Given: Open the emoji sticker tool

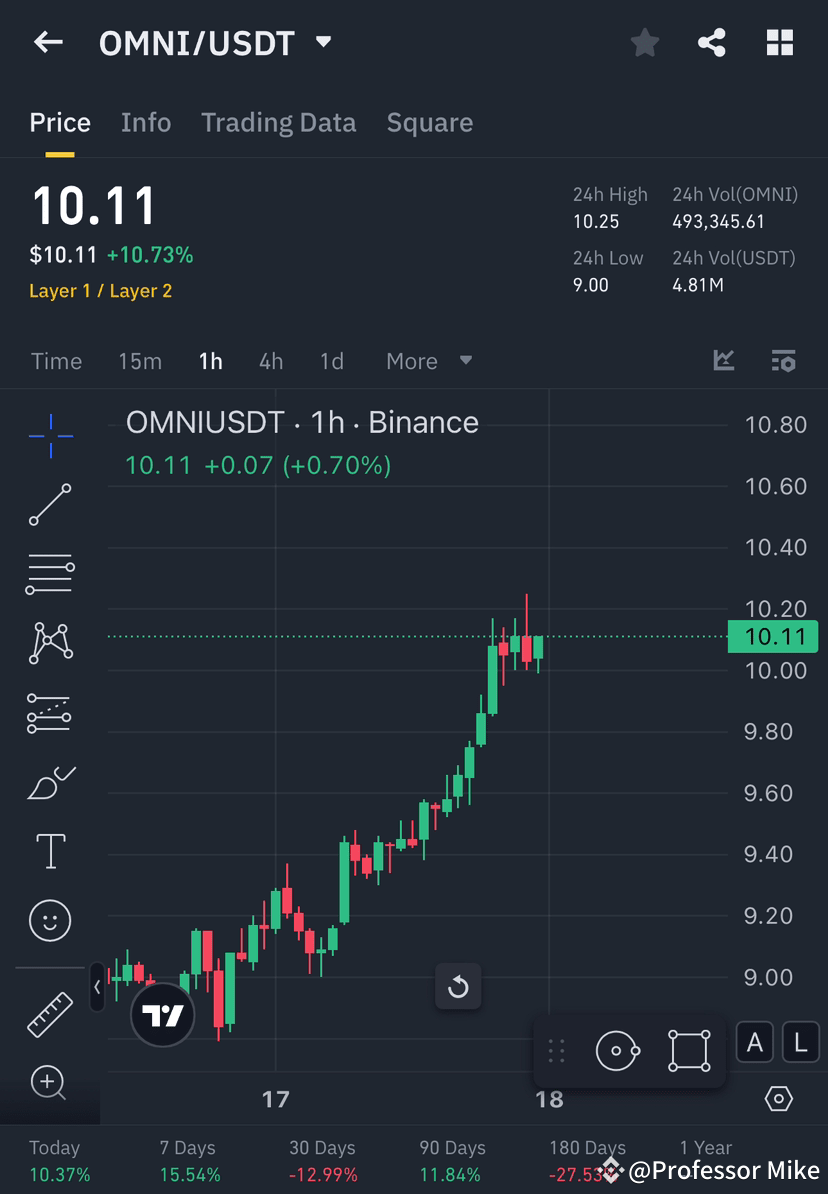Looking at the screenshot, I should [50, 921].
